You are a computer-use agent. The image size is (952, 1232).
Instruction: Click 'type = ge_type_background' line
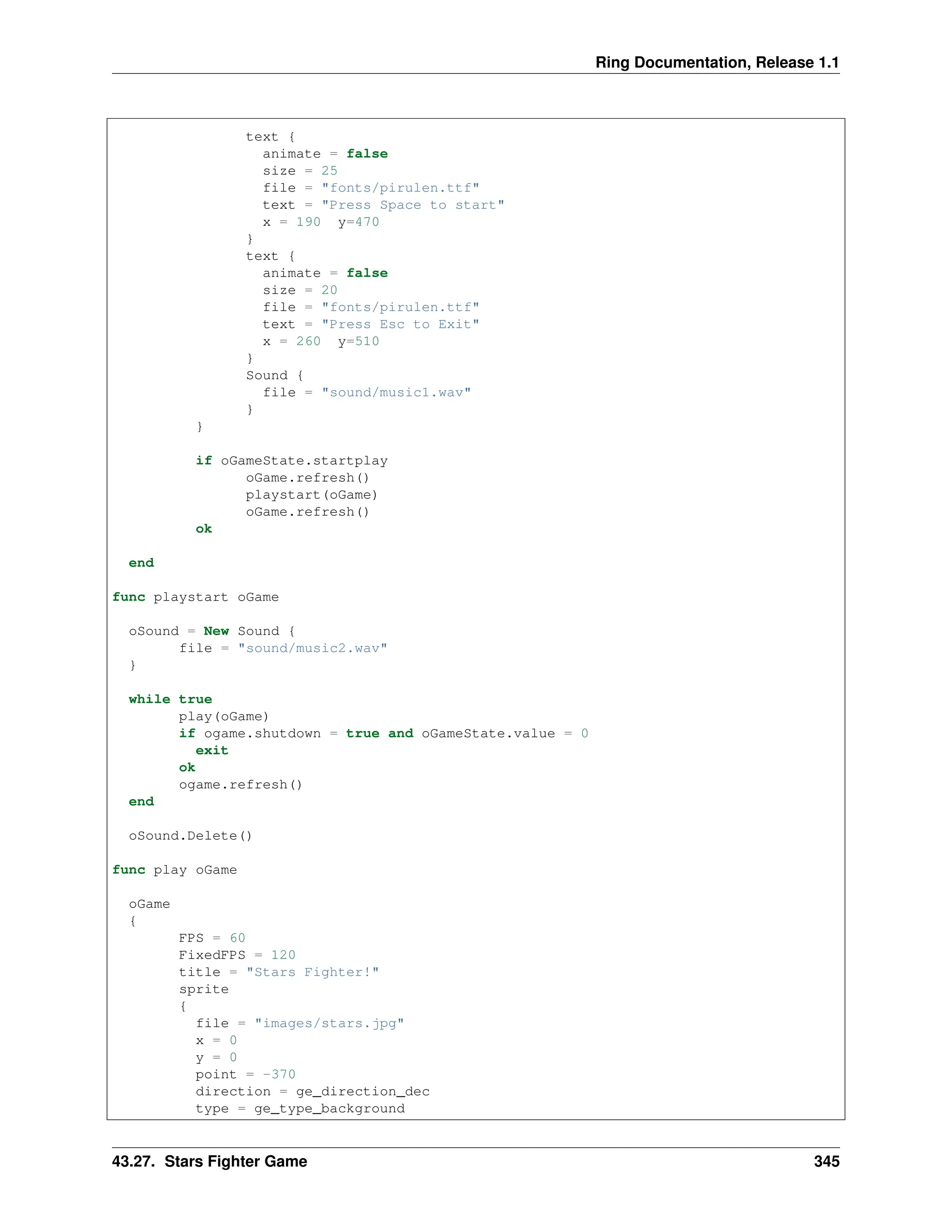pyautogui.click(x=300, y=1108)
